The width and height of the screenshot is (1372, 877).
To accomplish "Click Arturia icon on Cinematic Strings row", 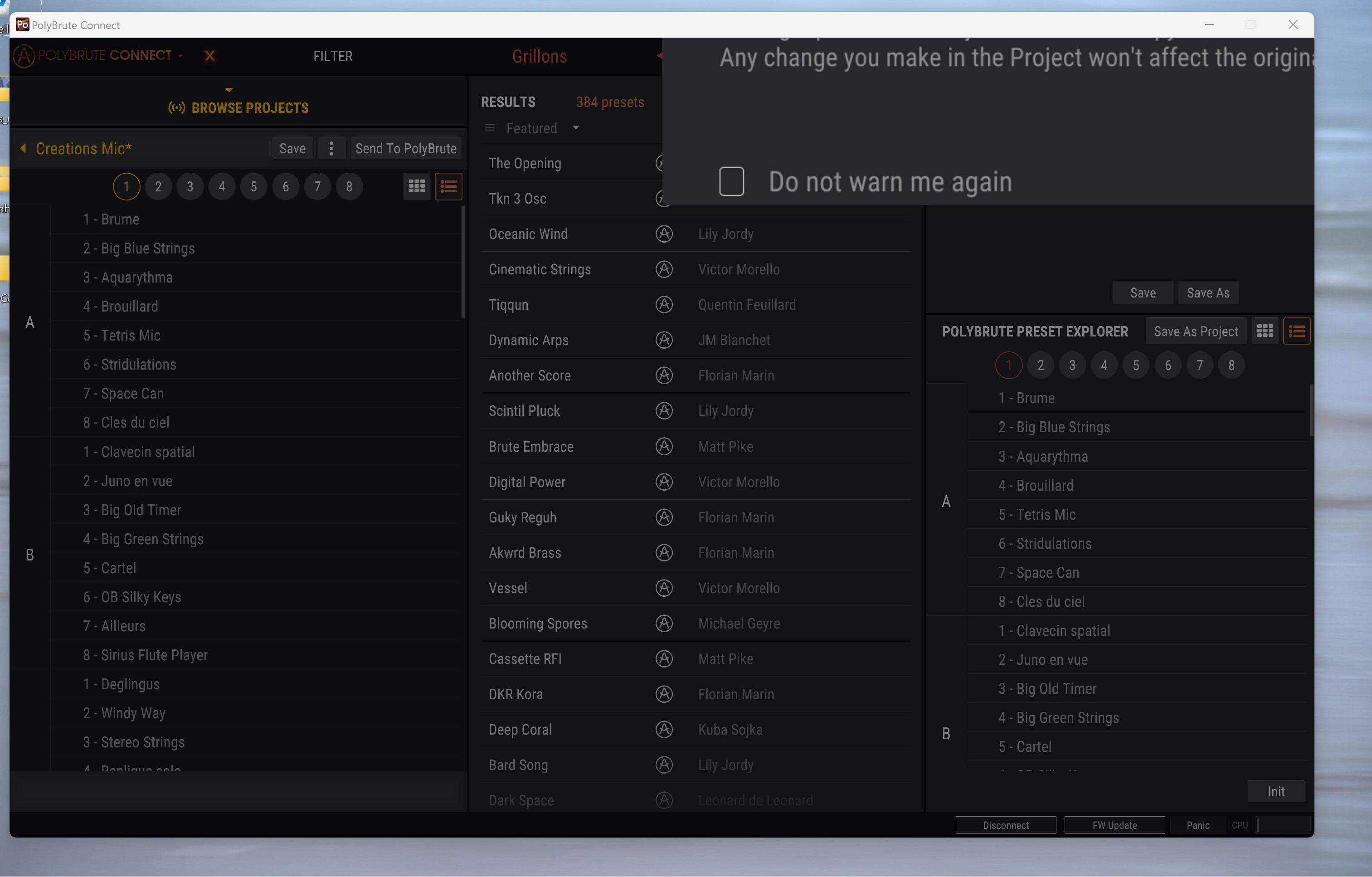I will 664,269.
